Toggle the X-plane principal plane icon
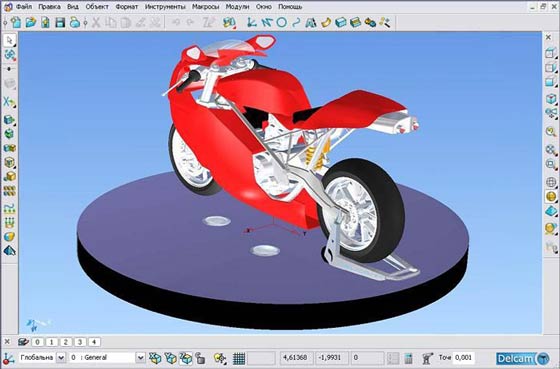This screenshot has width=560, height=369. point(155,358)
